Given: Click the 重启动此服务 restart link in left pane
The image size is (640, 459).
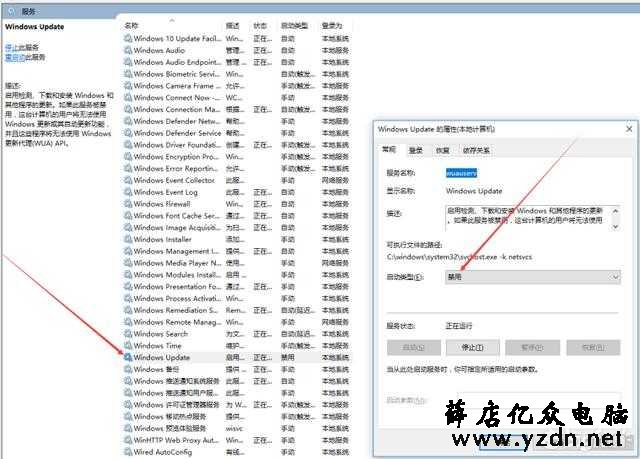Looking at the screenshot, I should tap(25, 57).
